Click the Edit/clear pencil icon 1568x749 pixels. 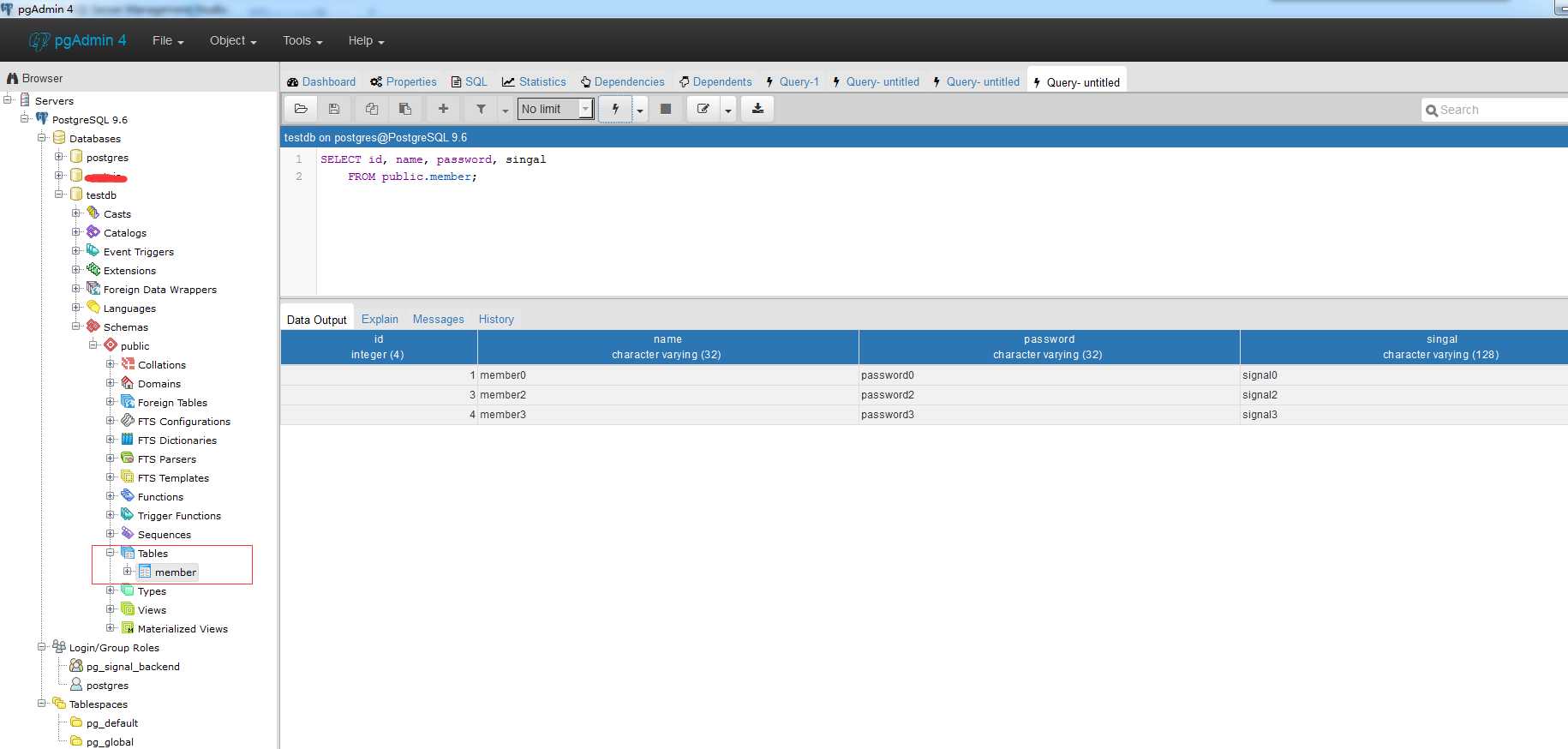[x=703, y=109]
